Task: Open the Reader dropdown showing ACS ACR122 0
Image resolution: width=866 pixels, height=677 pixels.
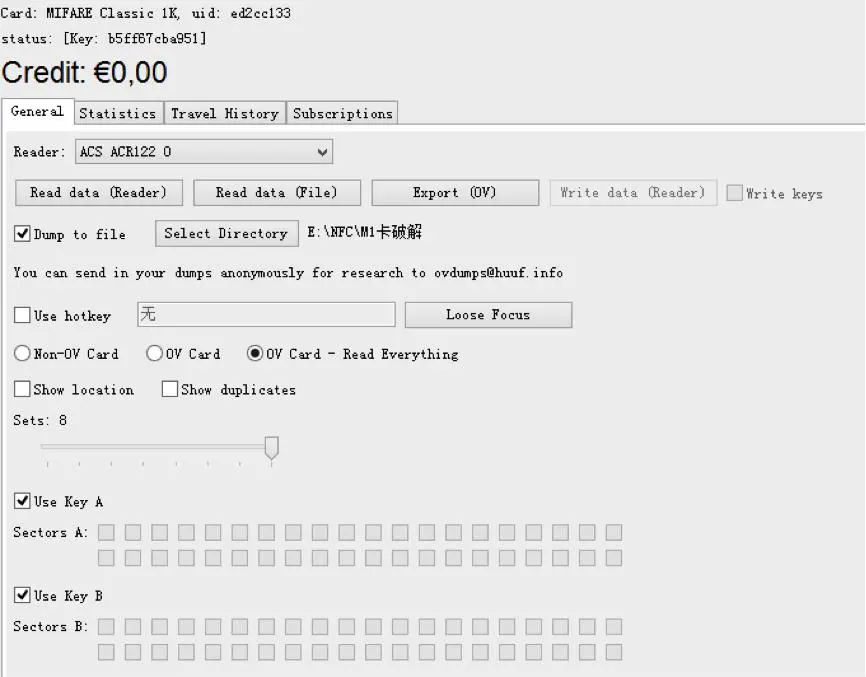Action: point(204,152)
